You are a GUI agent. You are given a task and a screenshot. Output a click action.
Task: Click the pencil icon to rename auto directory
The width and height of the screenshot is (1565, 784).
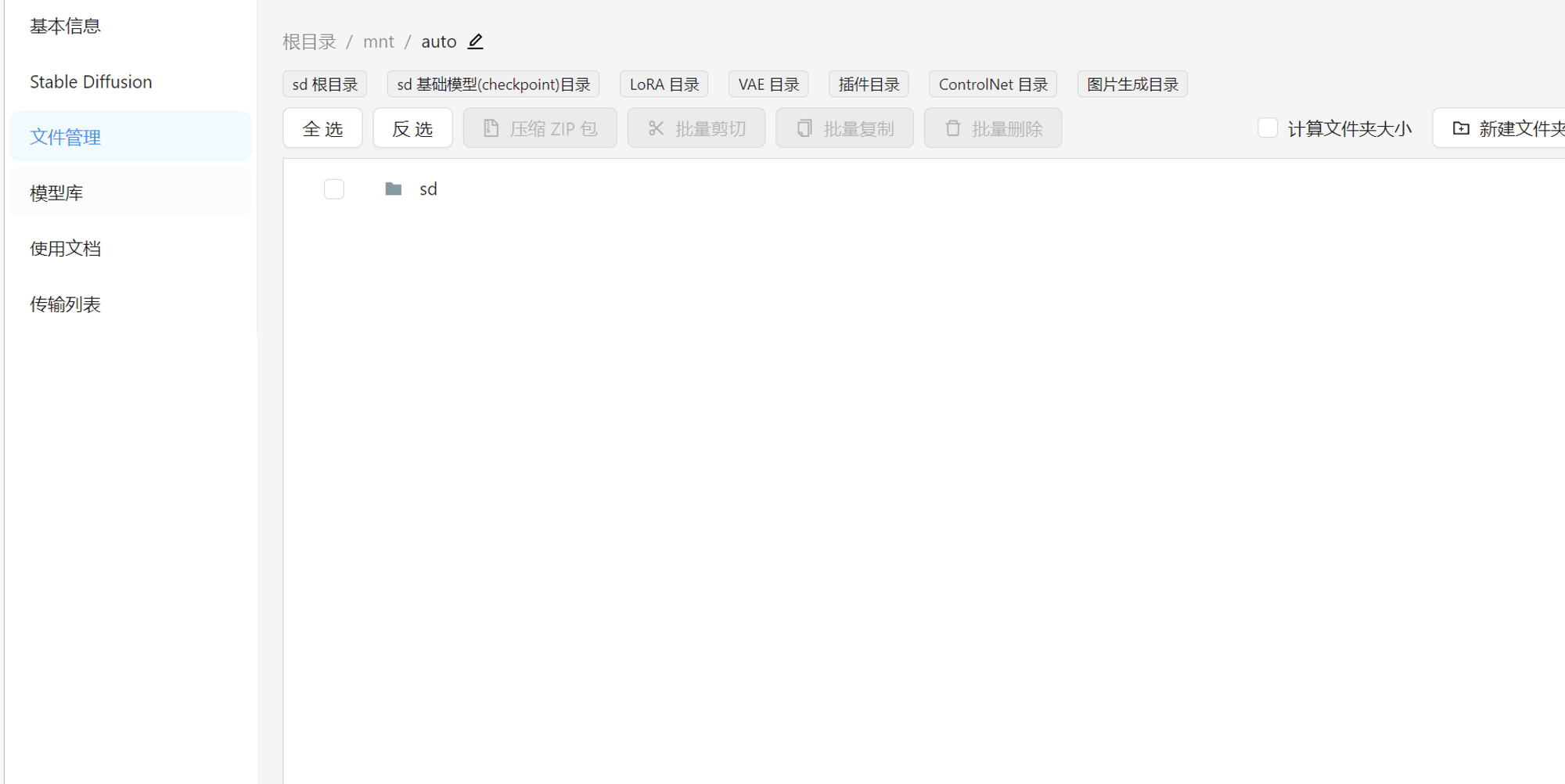point(475,41)
